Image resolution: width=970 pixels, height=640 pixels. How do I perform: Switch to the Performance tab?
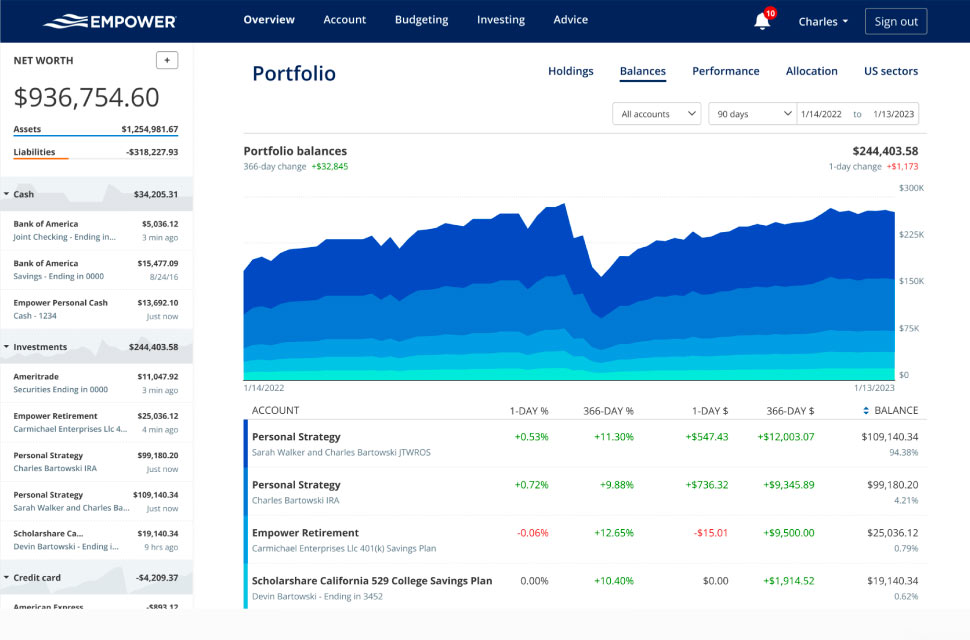coord(726,71)
